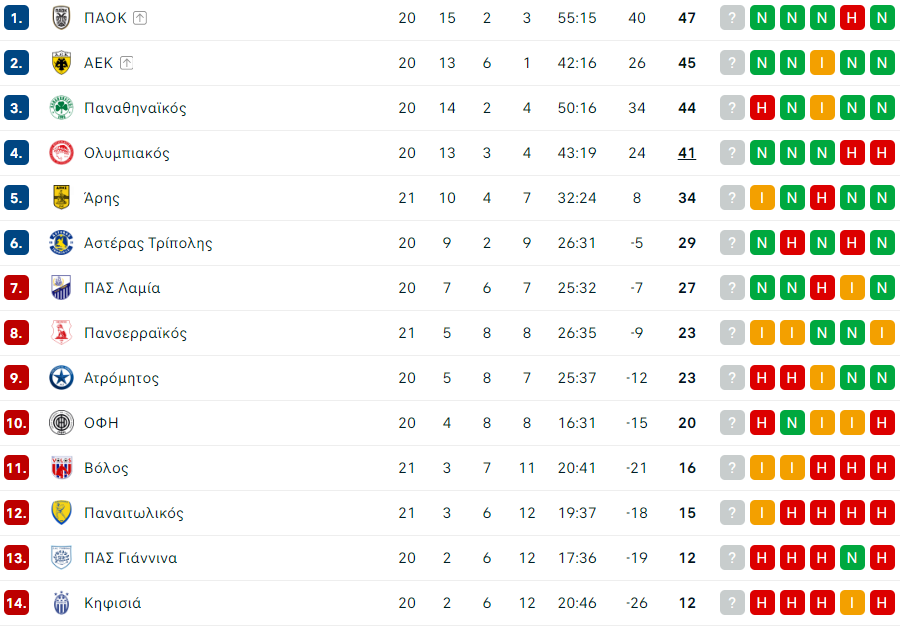Screen dimensions: 900x626
Task: Click the red H form badge for ΠΑΟΚ
Action: (852, 18)
